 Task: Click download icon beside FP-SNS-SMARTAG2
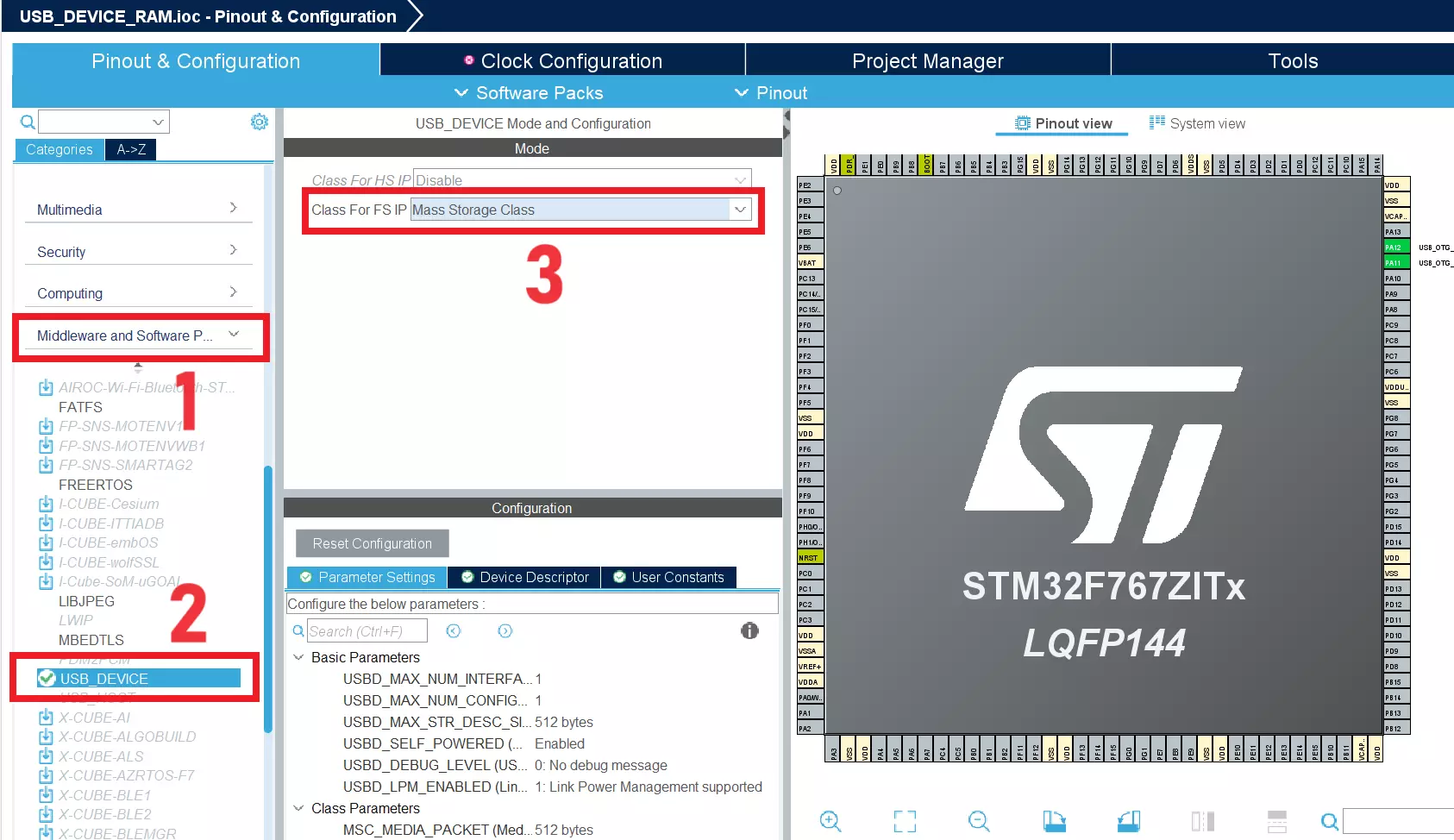46,465
